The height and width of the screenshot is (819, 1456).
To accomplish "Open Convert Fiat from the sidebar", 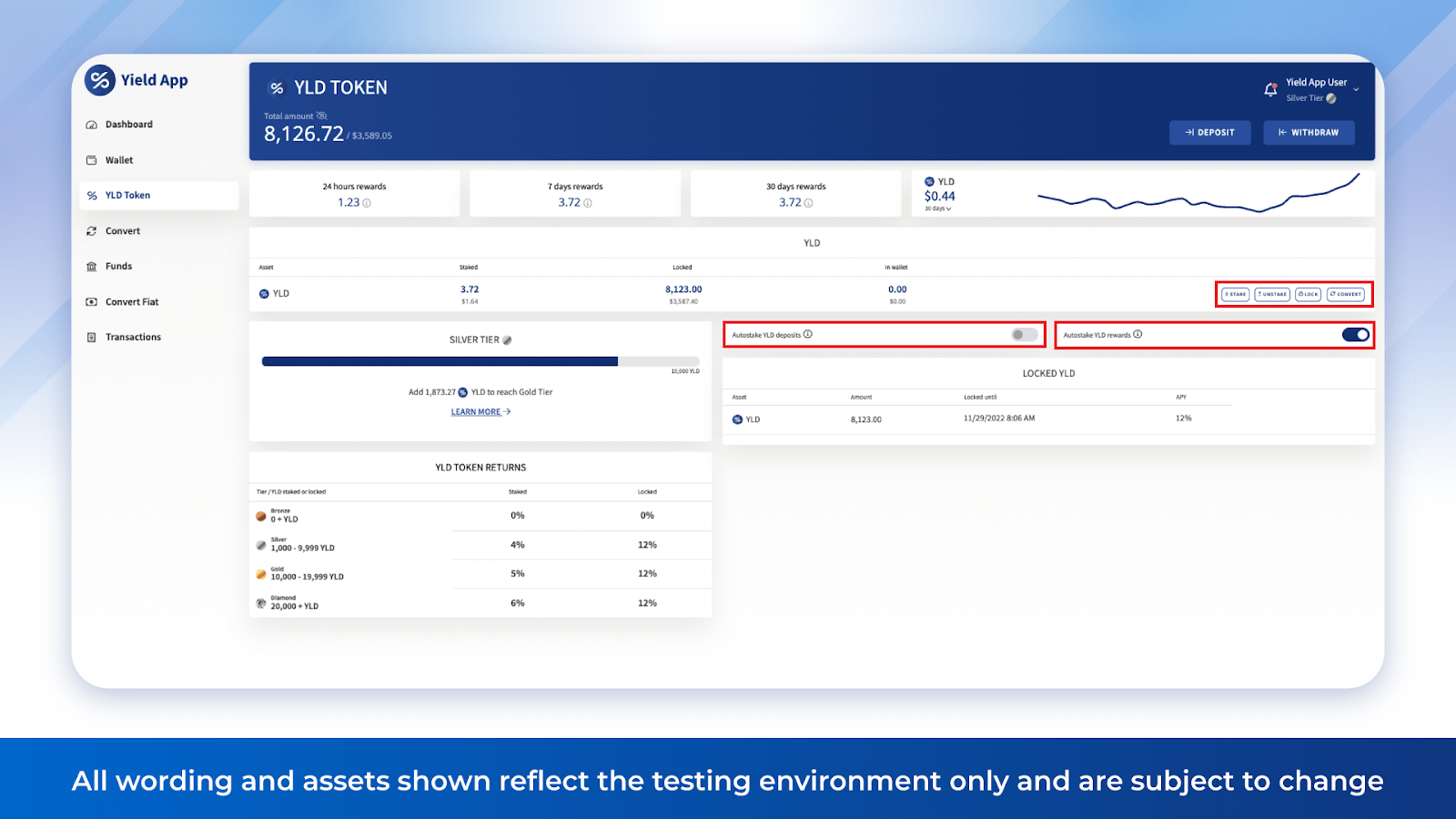I will [131, 302].
